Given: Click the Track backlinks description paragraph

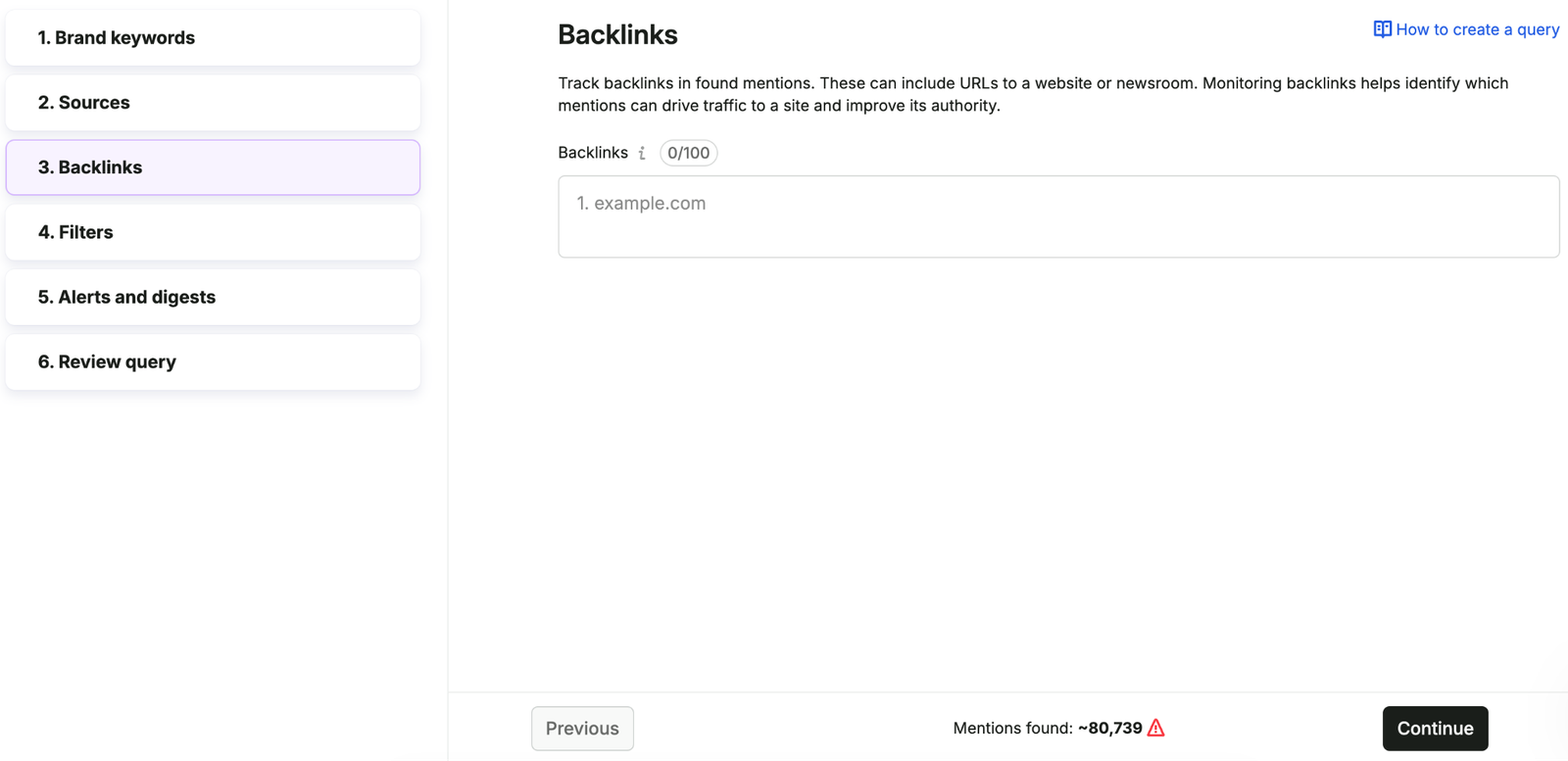Looking at the screenshot, I should [x=1033, y=94].
